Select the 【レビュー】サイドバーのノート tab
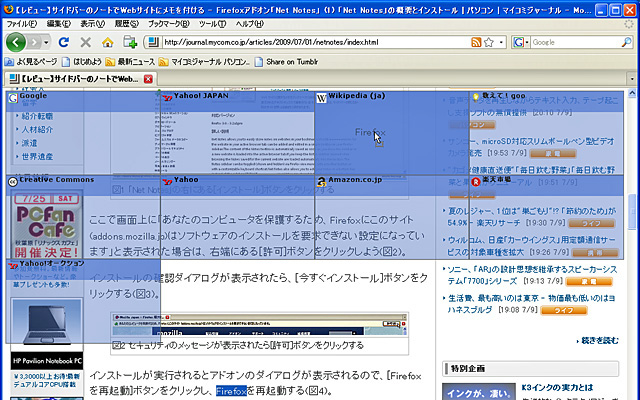 point(80,79)
